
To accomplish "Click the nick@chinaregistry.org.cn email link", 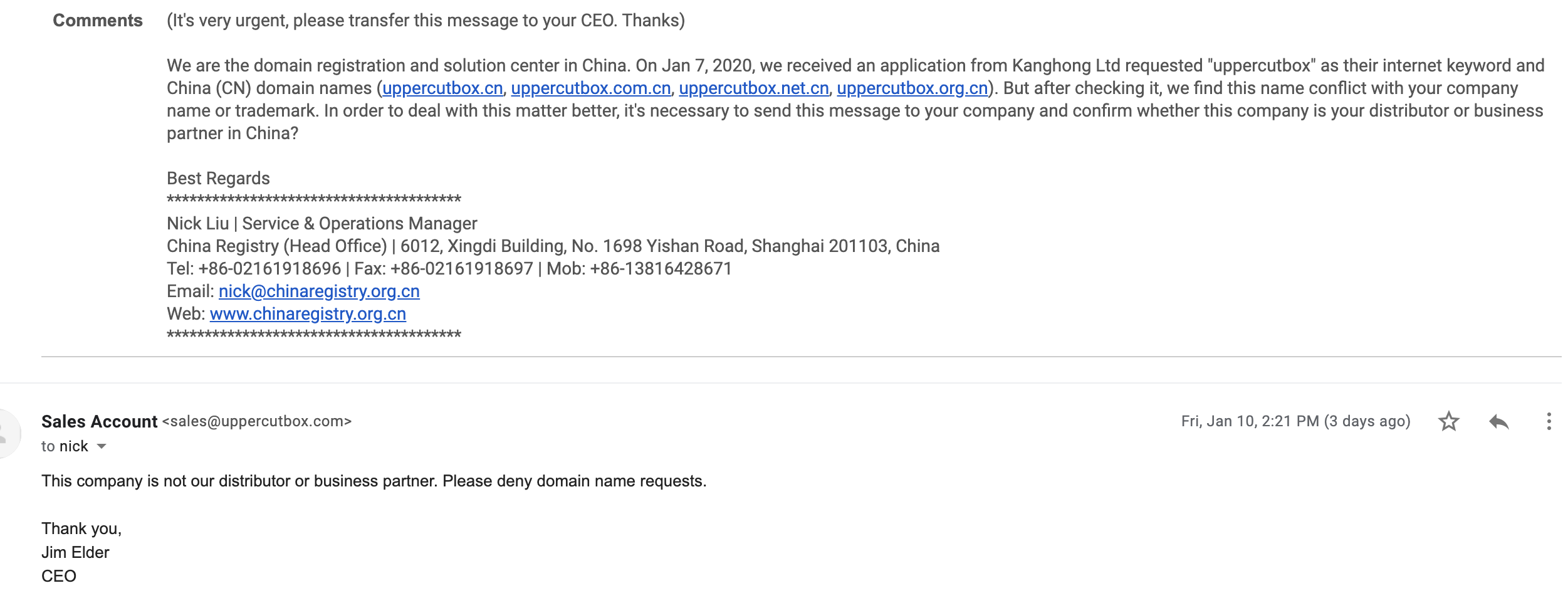I will click(319, 291).
